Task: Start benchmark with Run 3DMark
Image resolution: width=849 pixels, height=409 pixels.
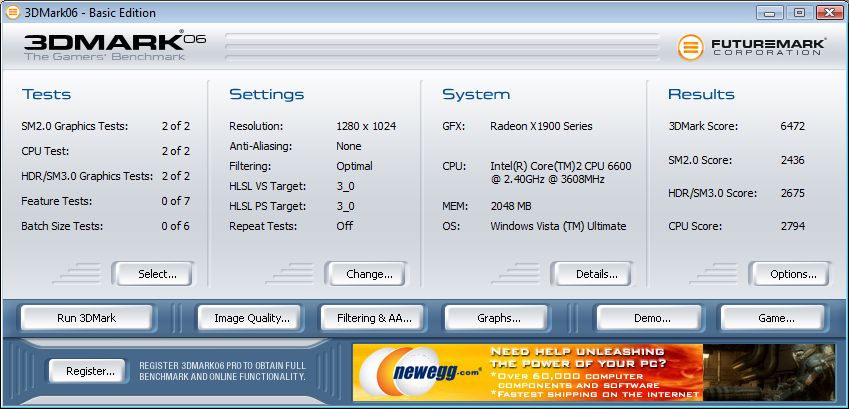Action: [87, 318]
